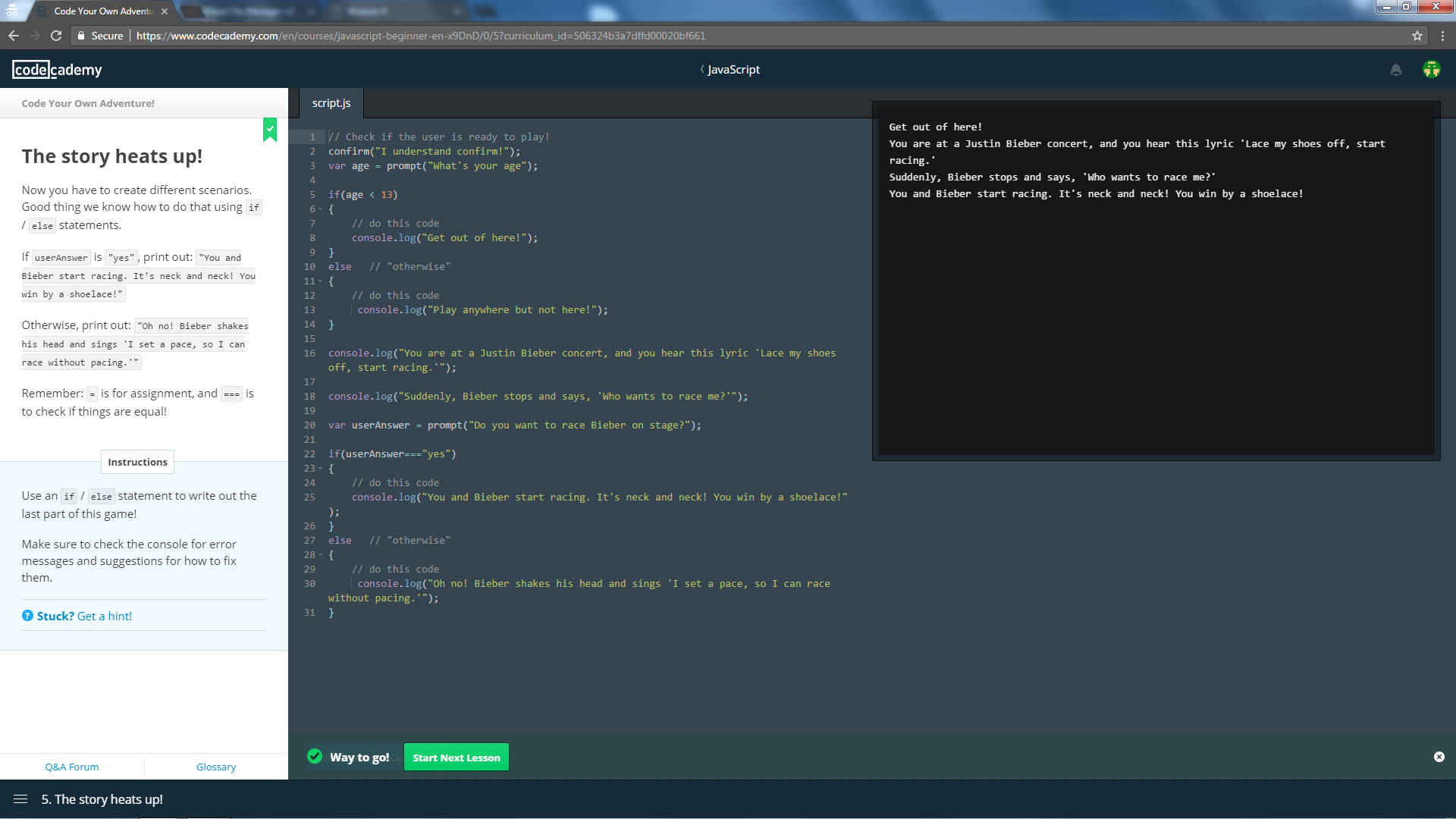Click the green bookmark checkmark ribbon
The image size is (1456, 819).
270,130
